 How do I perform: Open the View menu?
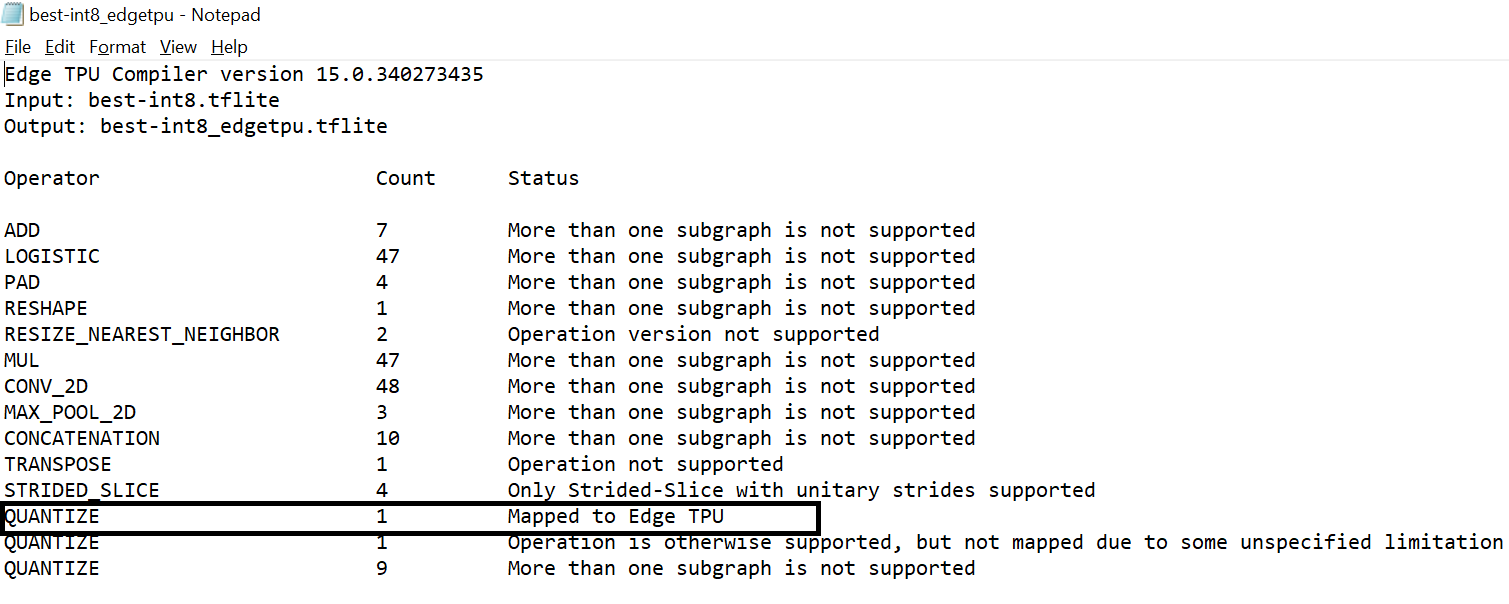[x=178, y=46]
